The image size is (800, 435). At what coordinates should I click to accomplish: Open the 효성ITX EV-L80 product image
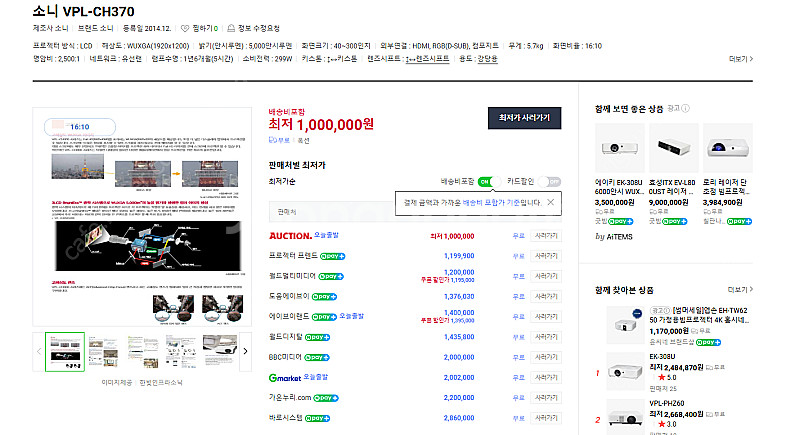point(673,148)
